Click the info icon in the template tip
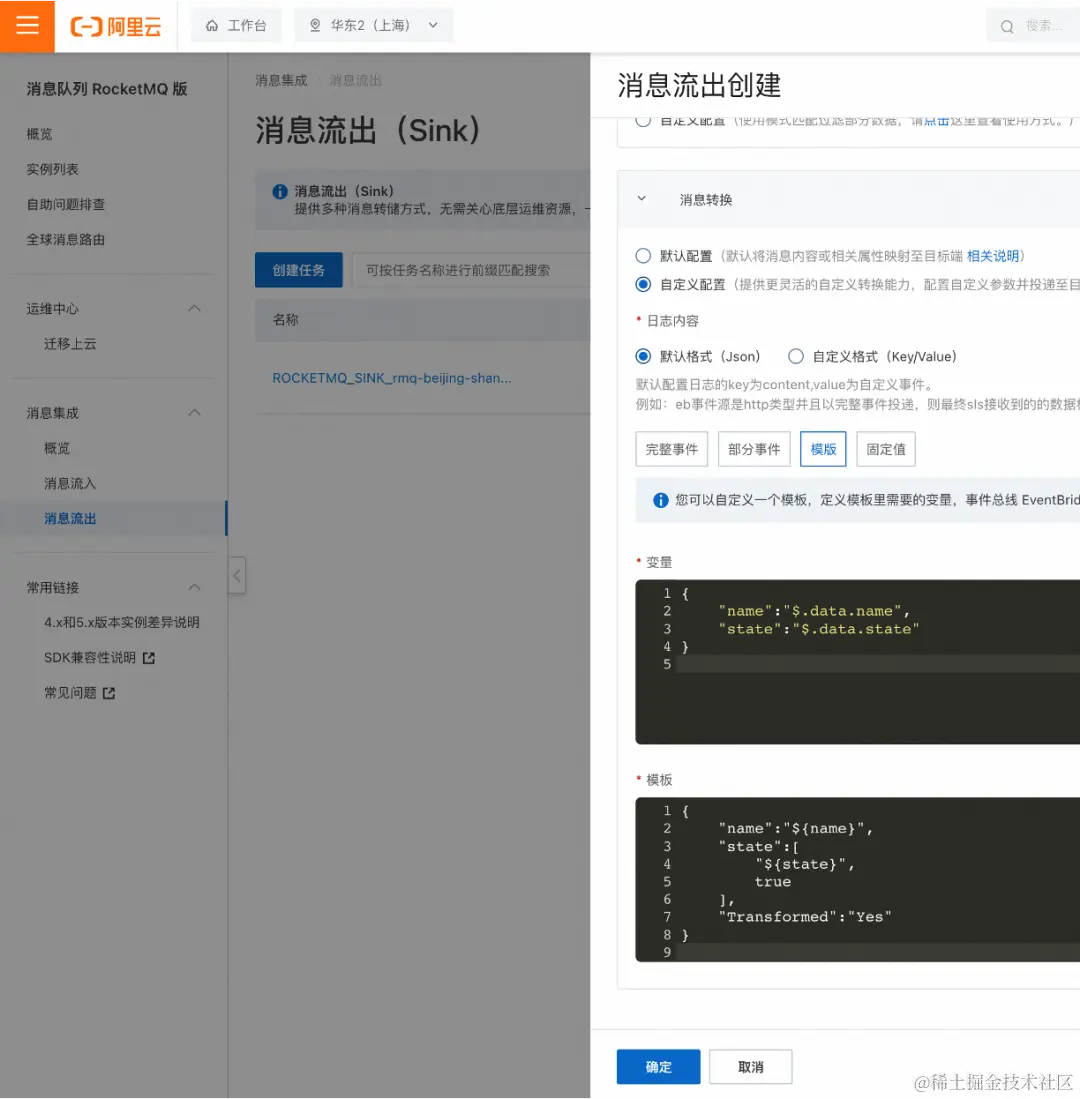 pos(660,501)
